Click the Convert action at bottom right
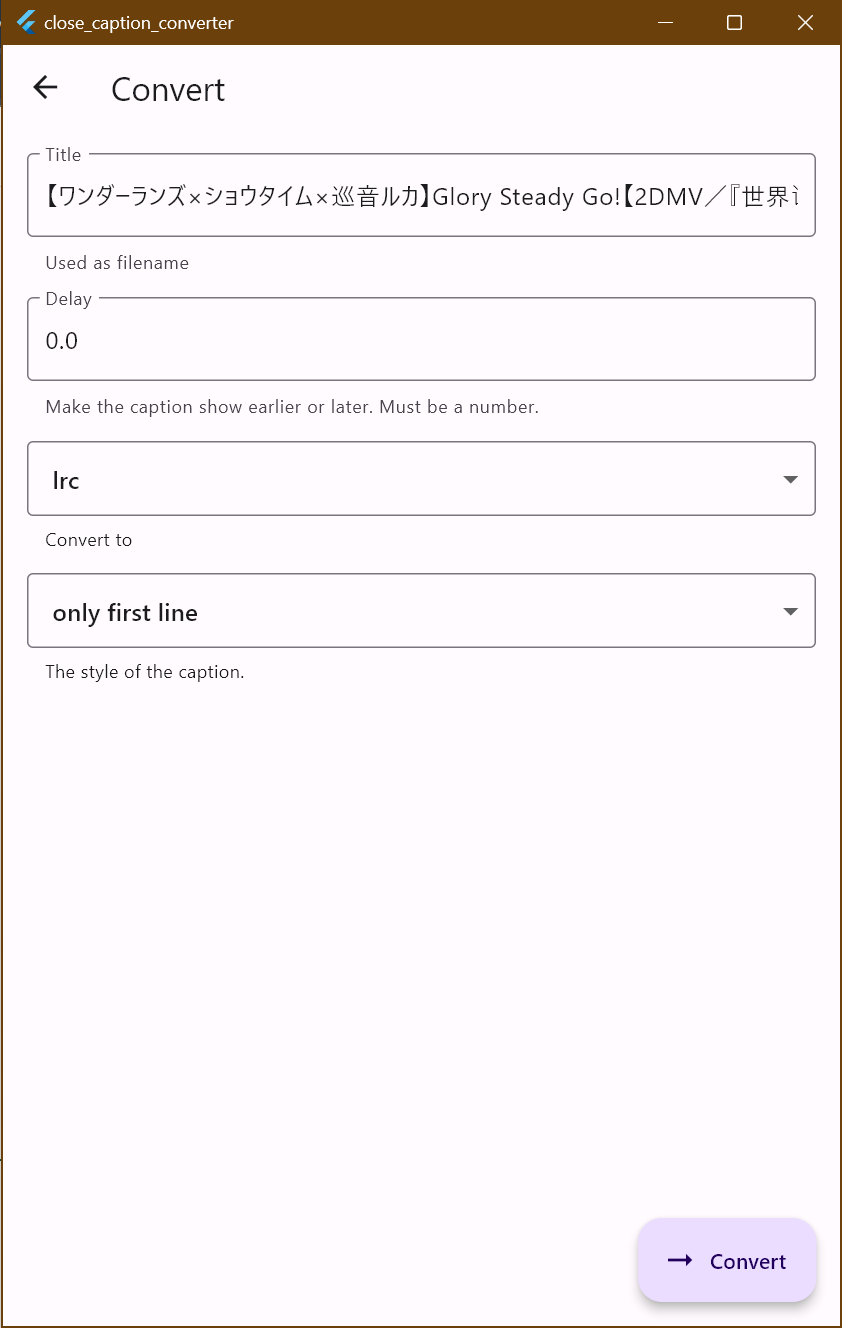Viewport: 842px width, 1328px height. click(x=727, y=1261)
